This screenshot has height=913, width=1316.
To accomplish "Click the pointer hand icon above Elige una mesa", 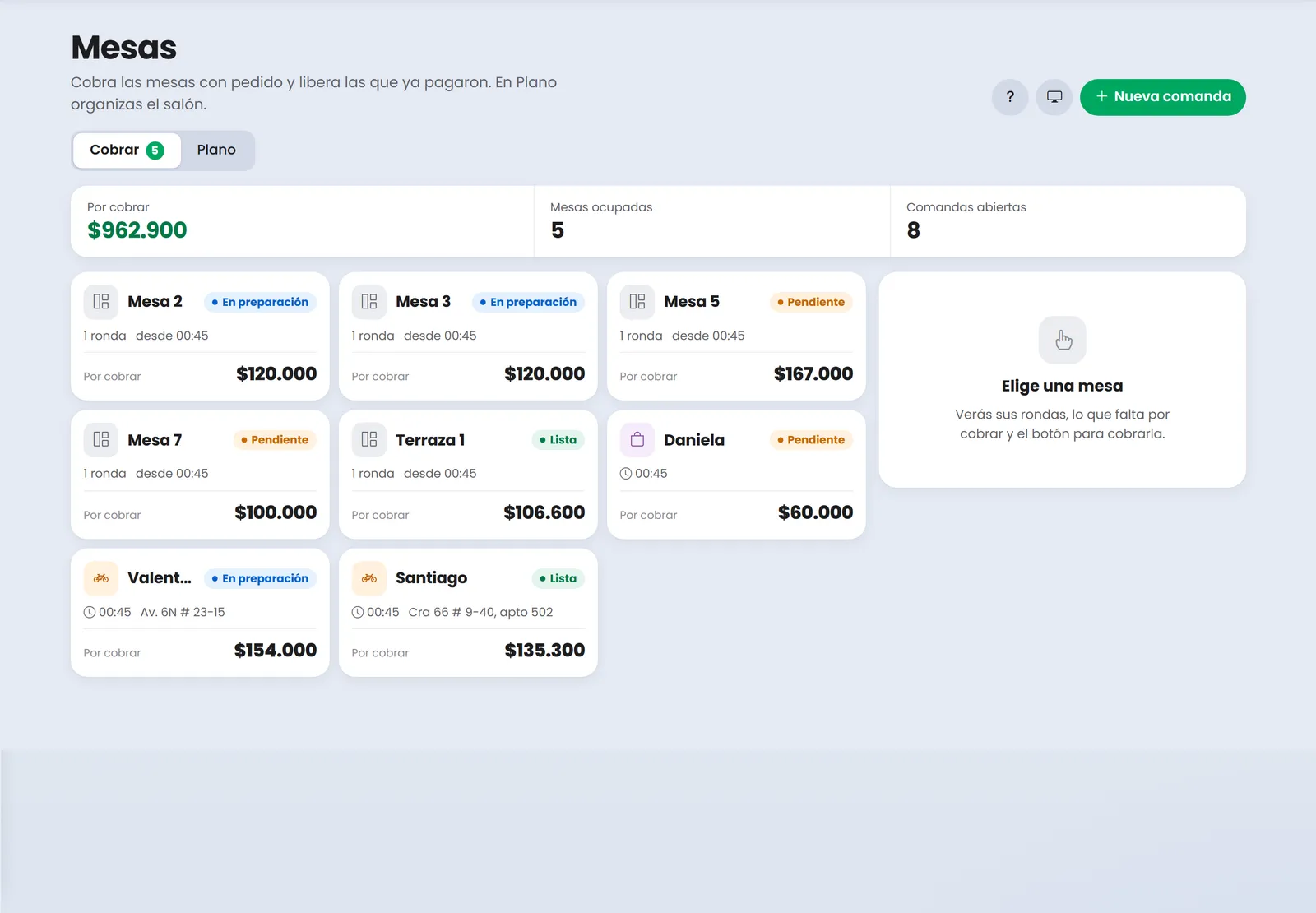I will coord(1063,340).
